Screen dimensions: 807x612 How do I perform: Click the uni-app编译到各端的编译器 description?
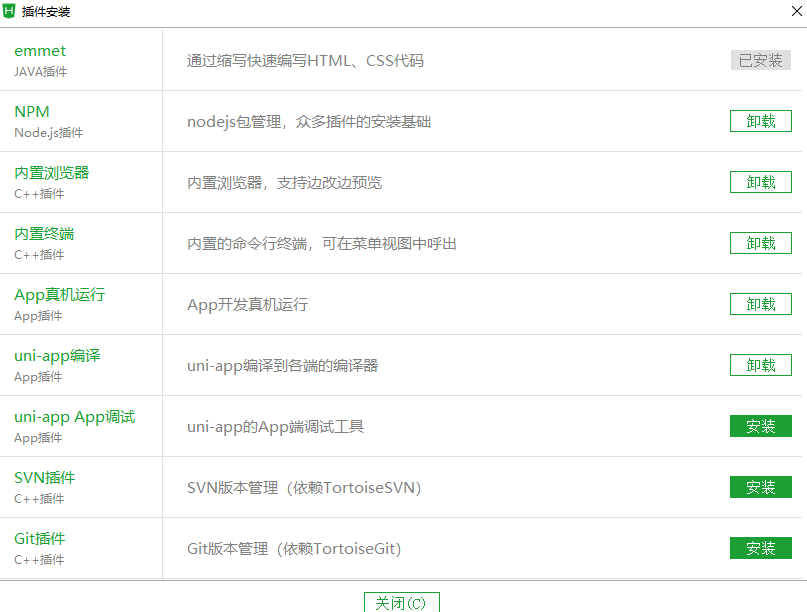coord(283,365)
